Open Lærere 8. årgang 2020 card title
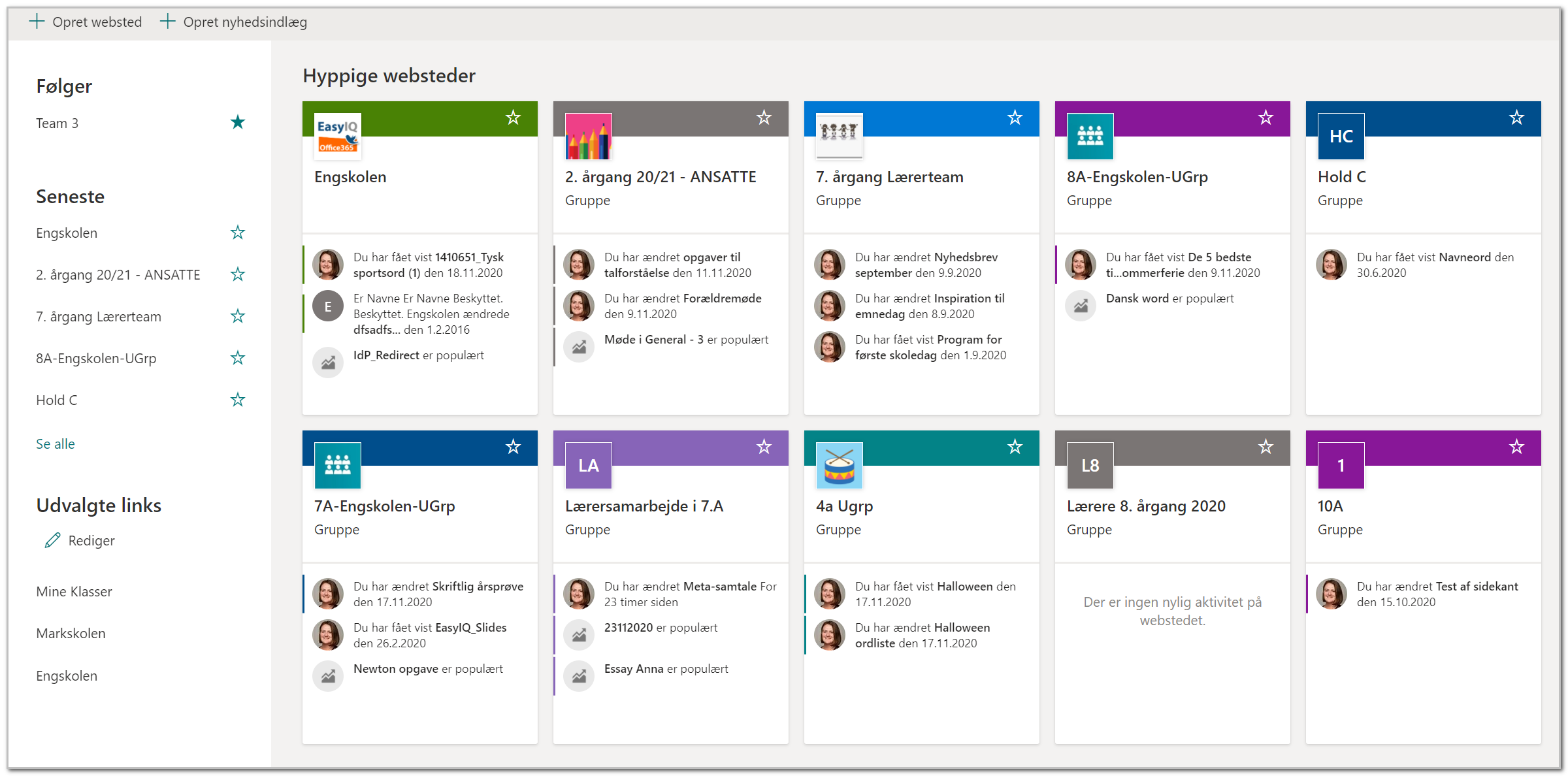1568x776 pixels. coord(1147,506)
